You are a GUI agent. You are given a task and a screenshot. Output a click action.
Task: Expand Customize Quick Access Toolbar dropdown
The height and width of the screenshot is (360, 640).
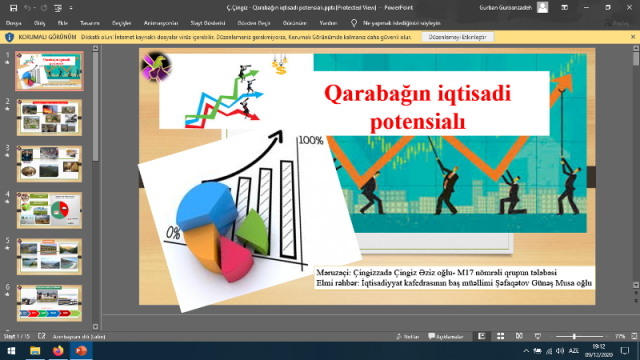coord(71,8)
